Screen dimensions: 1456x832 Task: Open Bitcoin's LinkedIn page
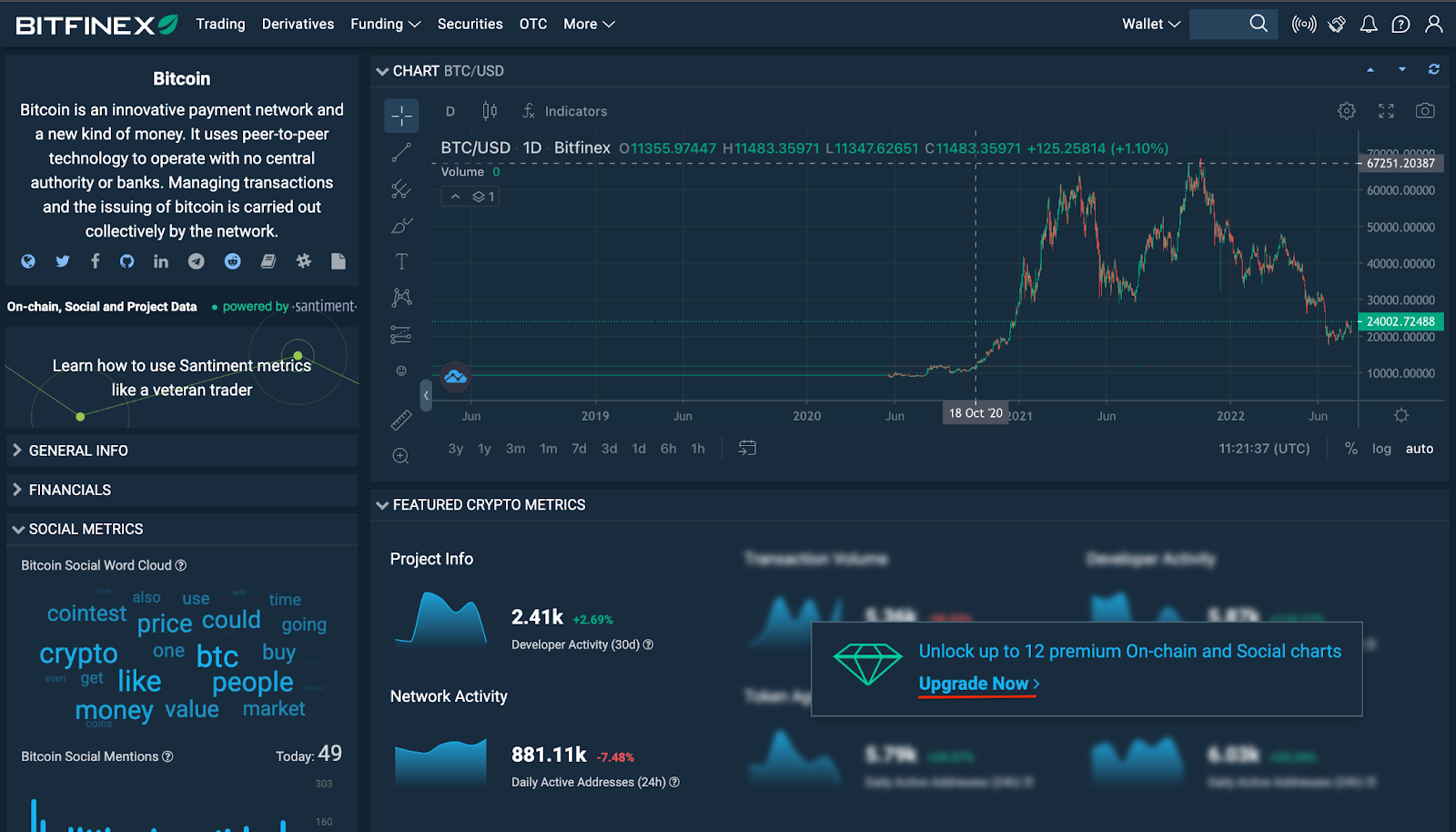tap(161, 261)
